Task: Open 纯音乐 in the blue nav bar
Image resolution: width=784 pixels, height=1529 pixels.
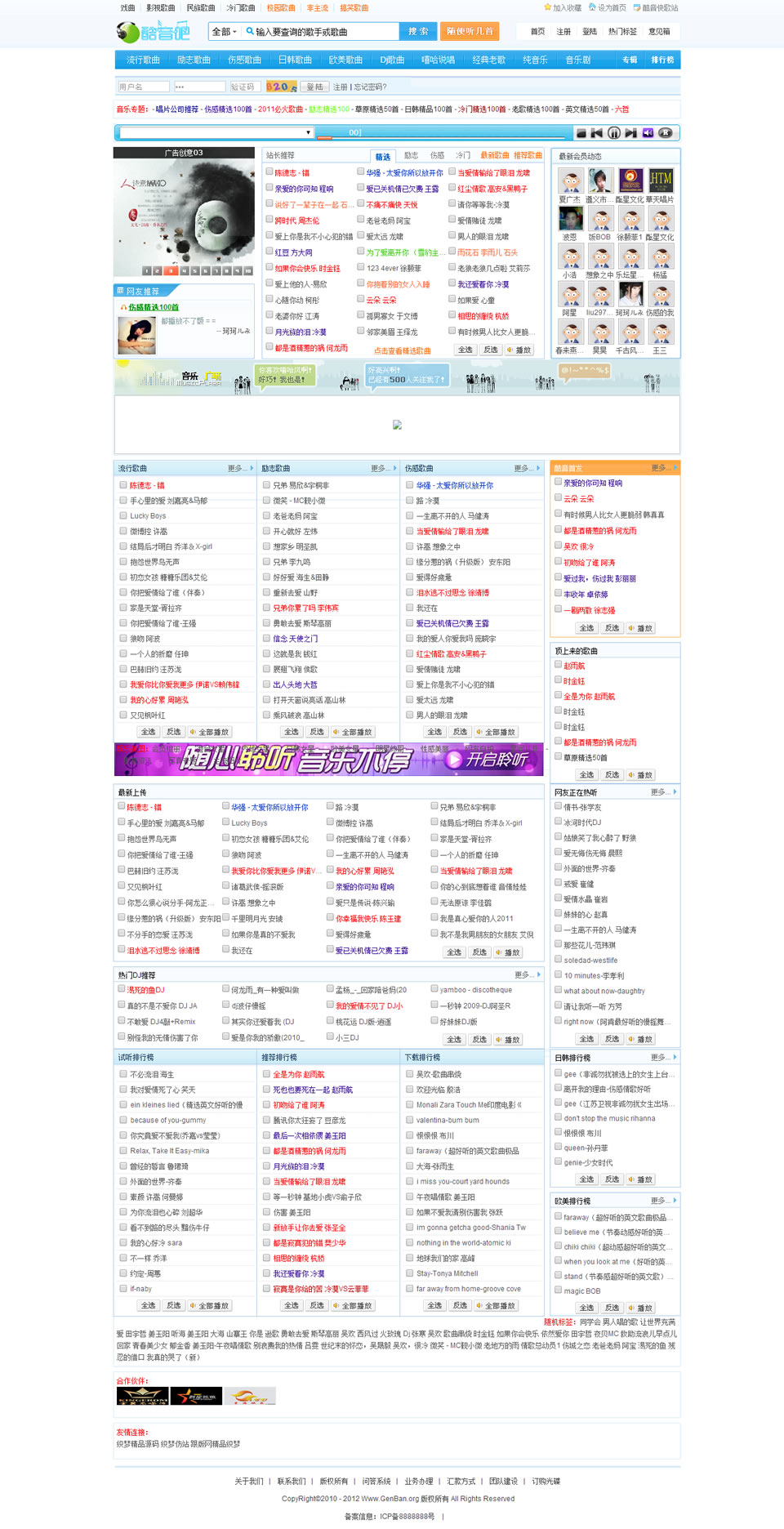Action: click(535, 60)
